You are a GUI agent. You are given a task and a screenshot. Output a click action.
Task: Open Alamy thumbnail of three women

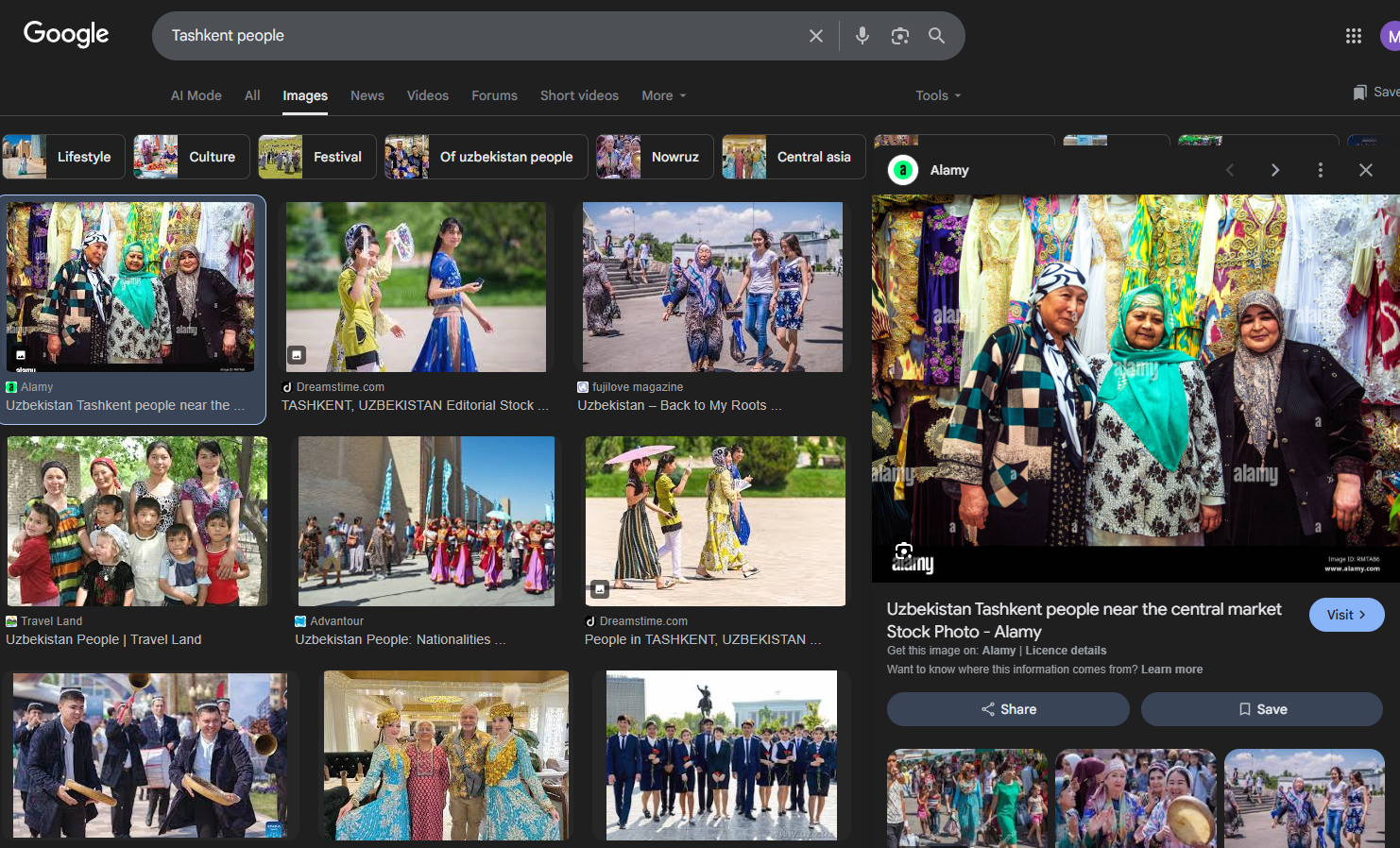(131, 287)
